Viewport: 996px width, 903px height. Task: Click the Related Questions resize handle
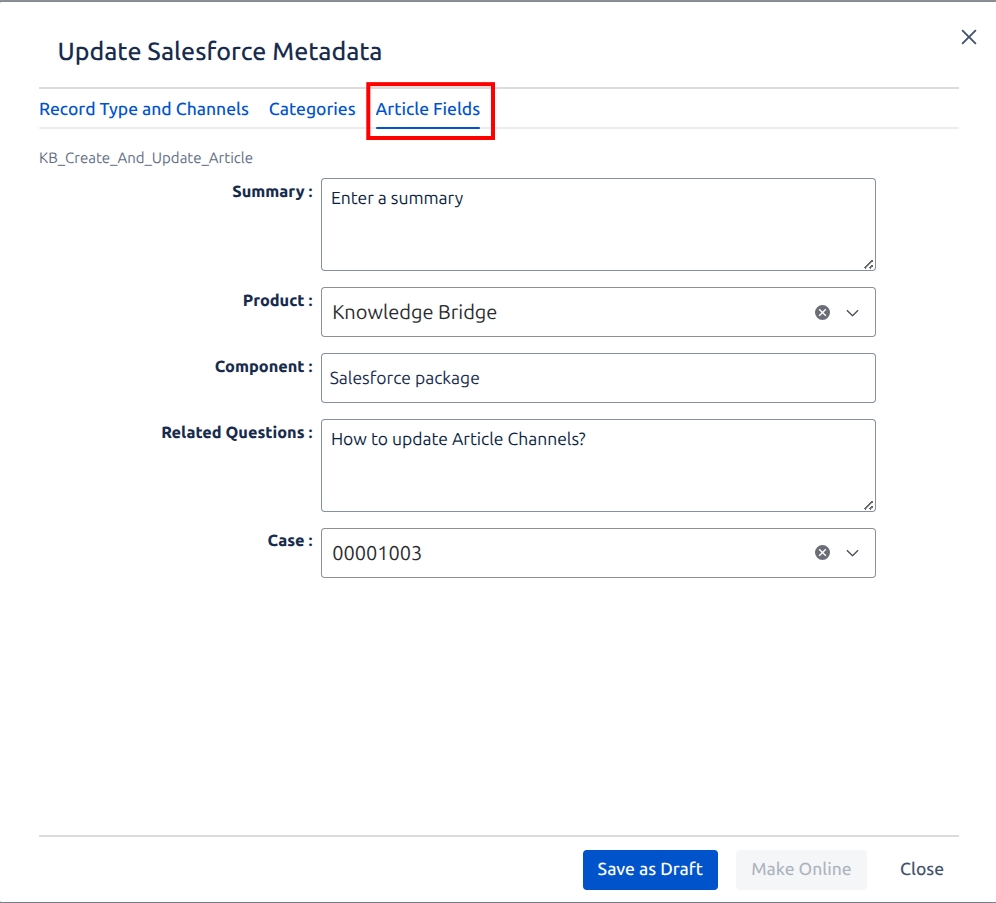(x=868, y=505)
